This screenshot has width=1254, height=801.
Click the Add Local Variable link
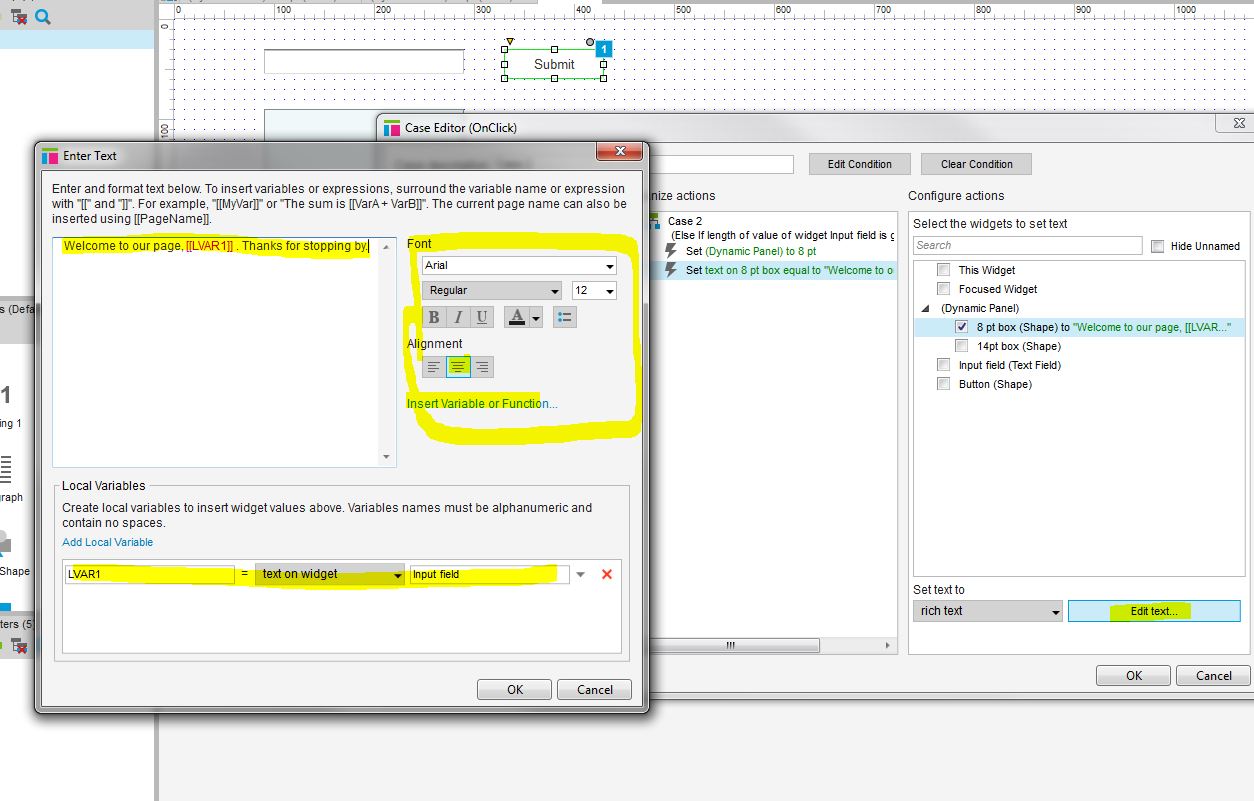tap(108, 542)
